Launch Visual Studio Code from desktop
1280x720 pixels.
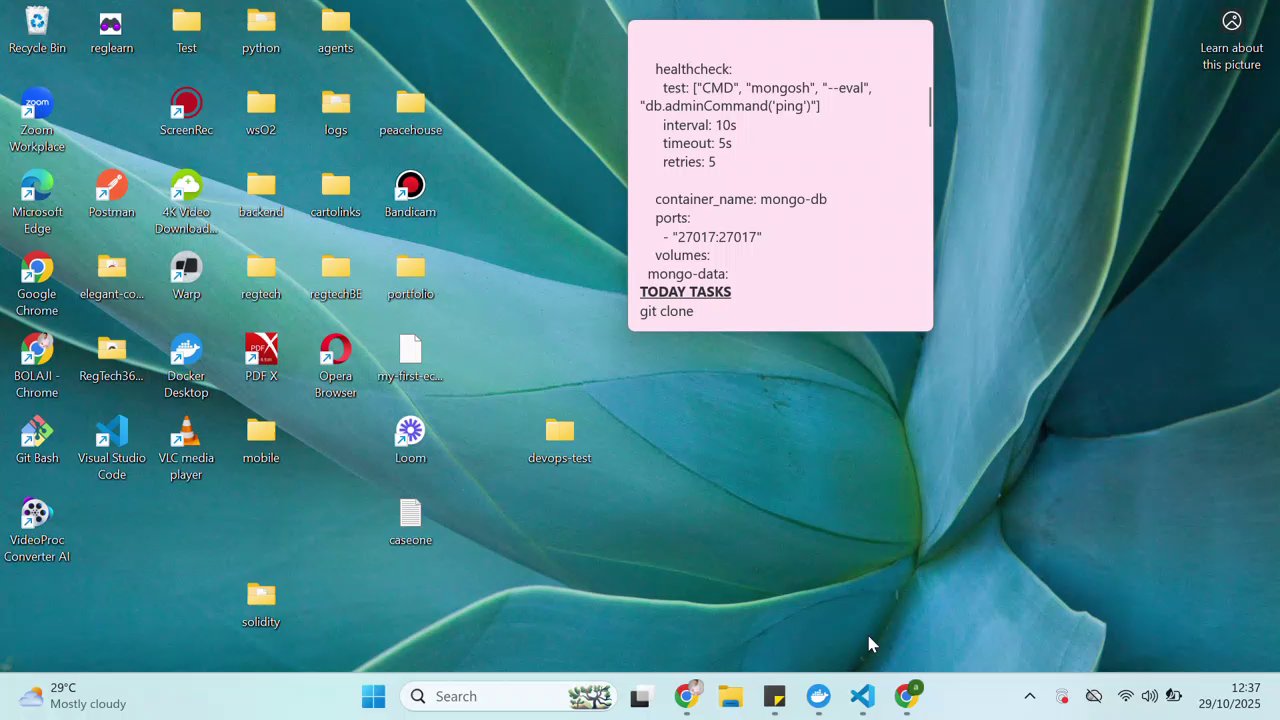[111, 433]
